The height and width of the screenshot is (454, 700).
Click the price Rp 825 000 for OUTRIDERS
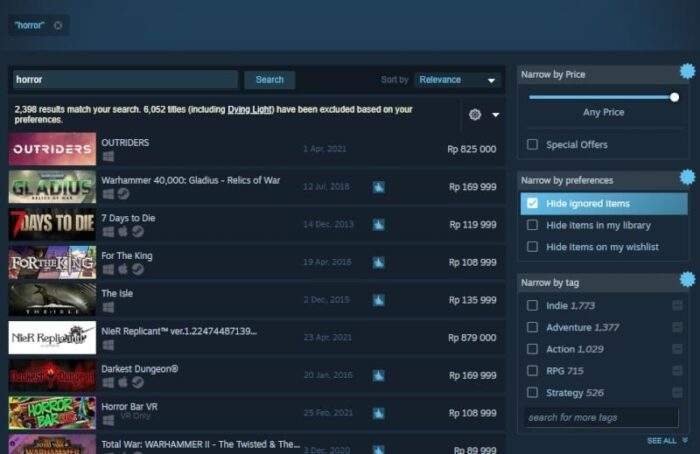(471, 149)
